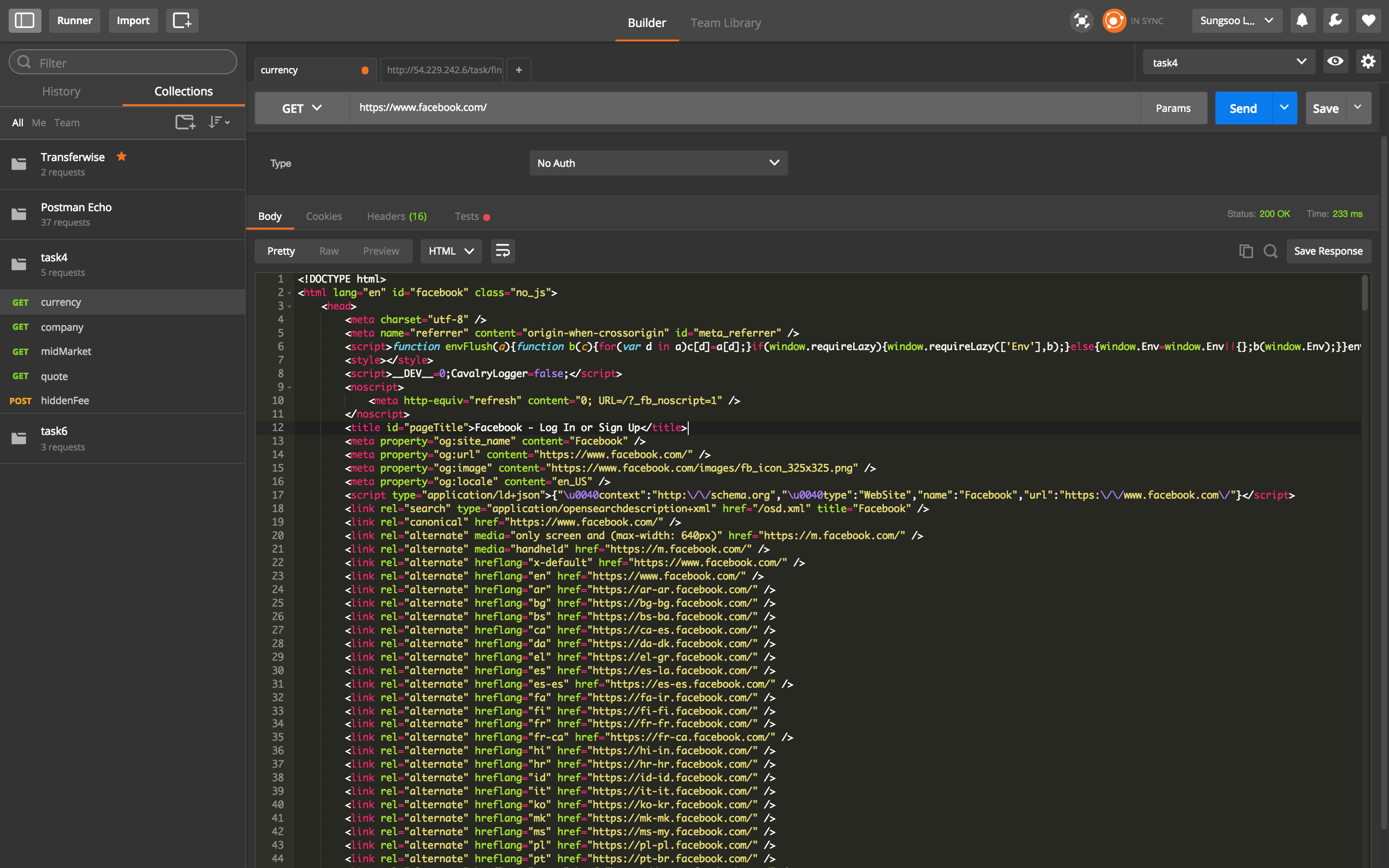This screenshot has height=868, width=1389.
Task: Click the Save Response button
Action: pos(1328,251)
